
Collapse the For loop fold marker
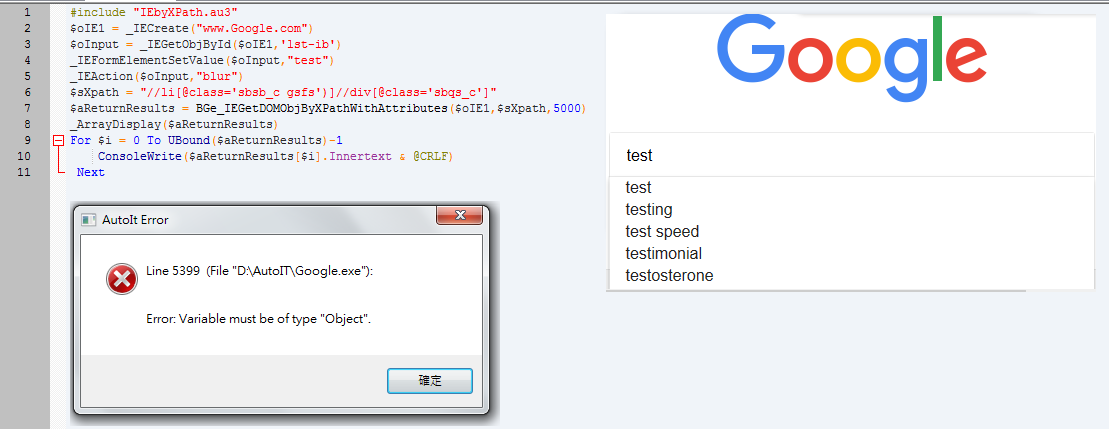[x=59, y=141]
